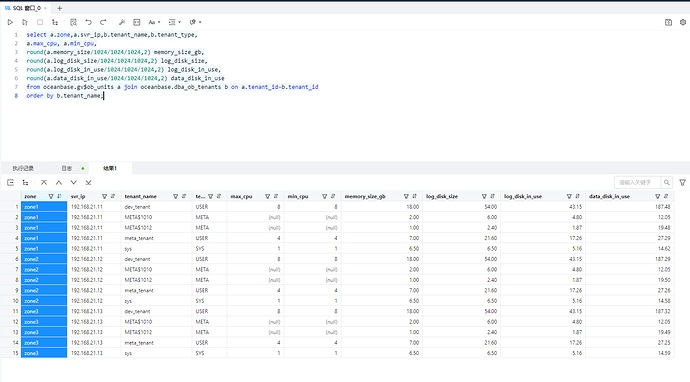
Task: Export the result set using the export icon
Action: [x=11, y=183]
